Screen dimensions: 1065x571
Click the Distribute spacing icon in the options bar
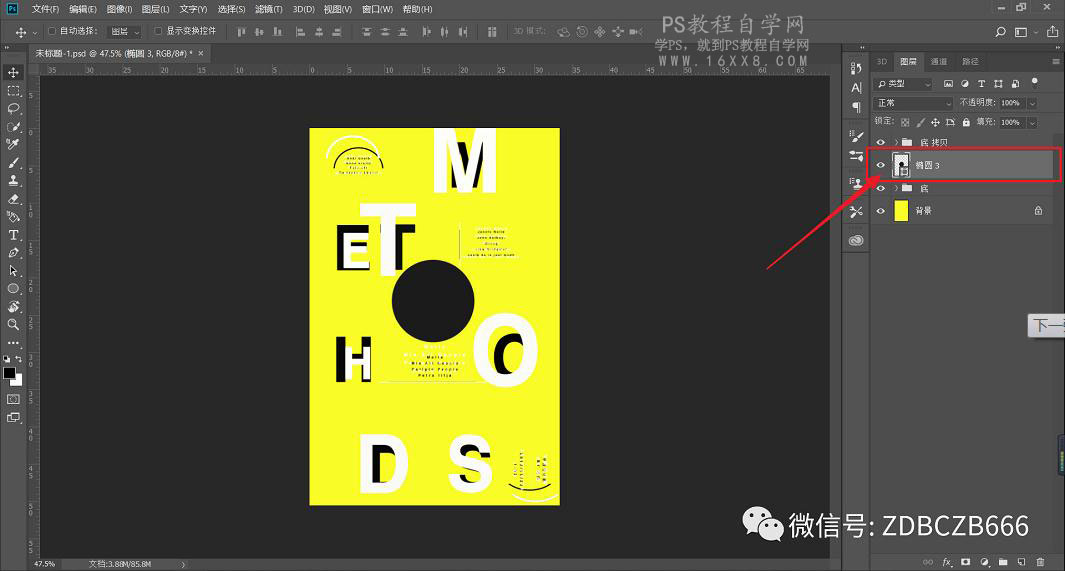pyautogui.click(x=492, y=32)
